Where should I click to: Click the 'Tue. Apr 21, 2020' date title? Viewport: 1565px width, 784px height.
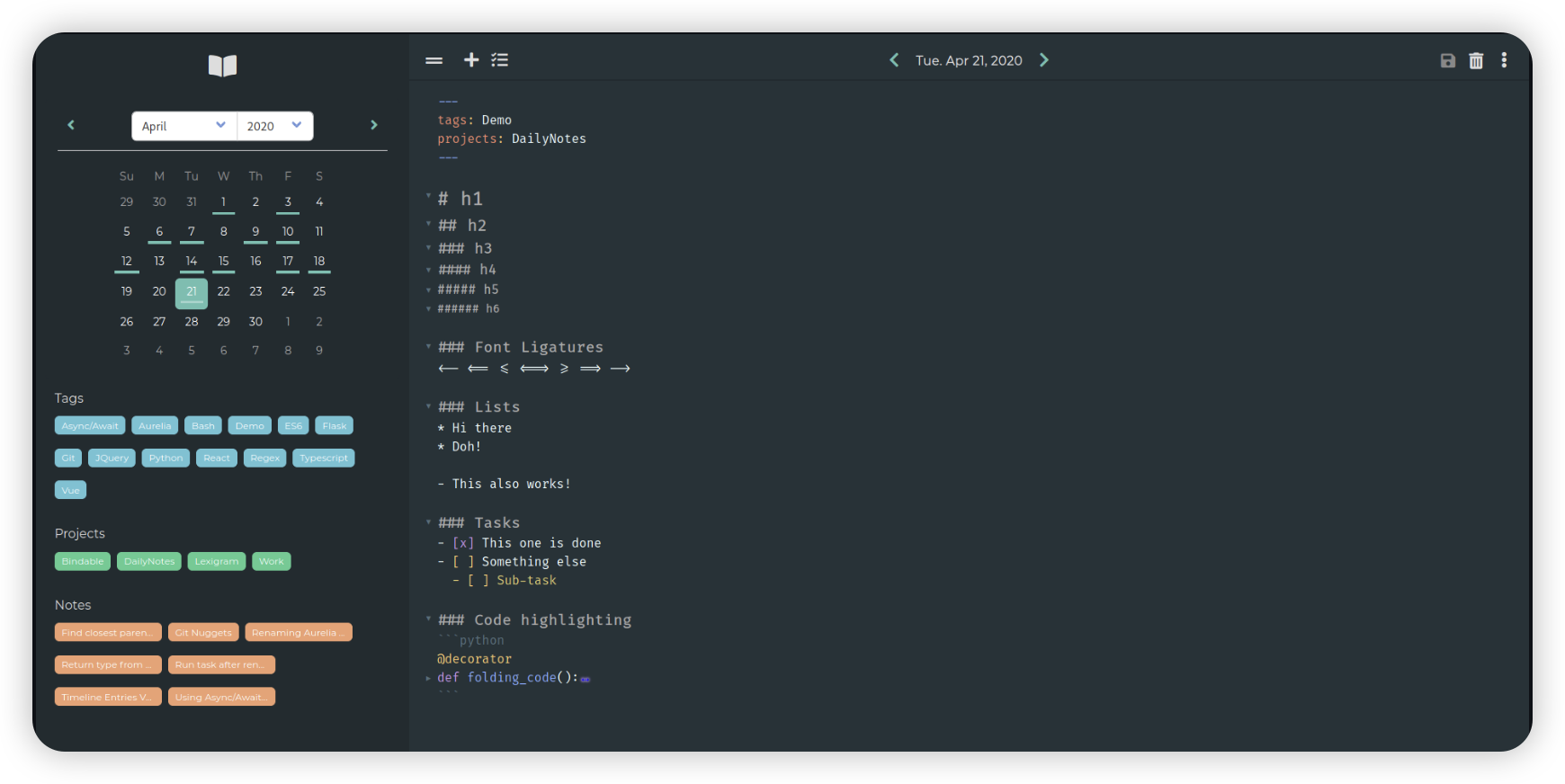click(969, 60)
